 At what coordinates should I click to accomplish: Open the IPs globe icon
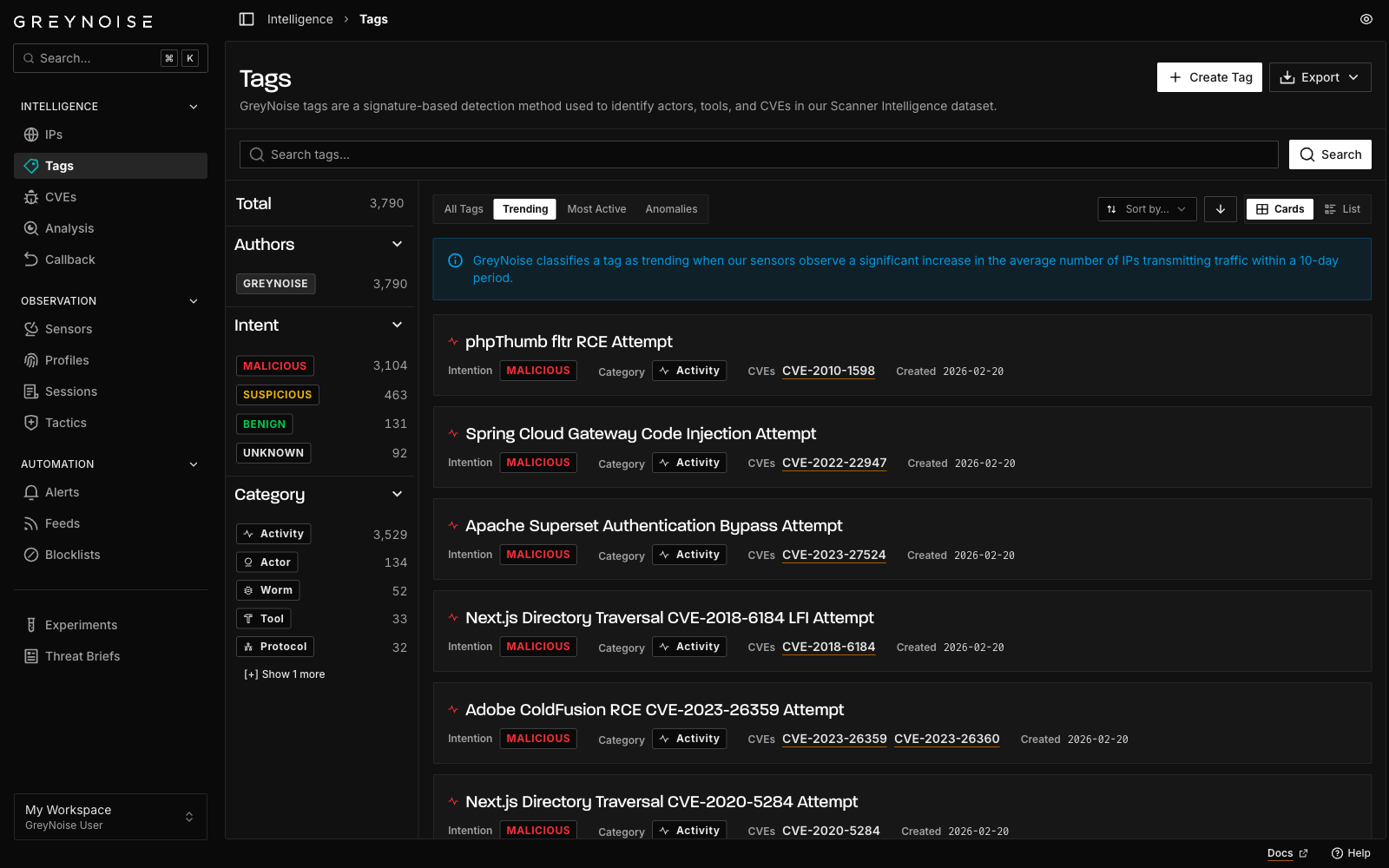[x=31, y=135]
